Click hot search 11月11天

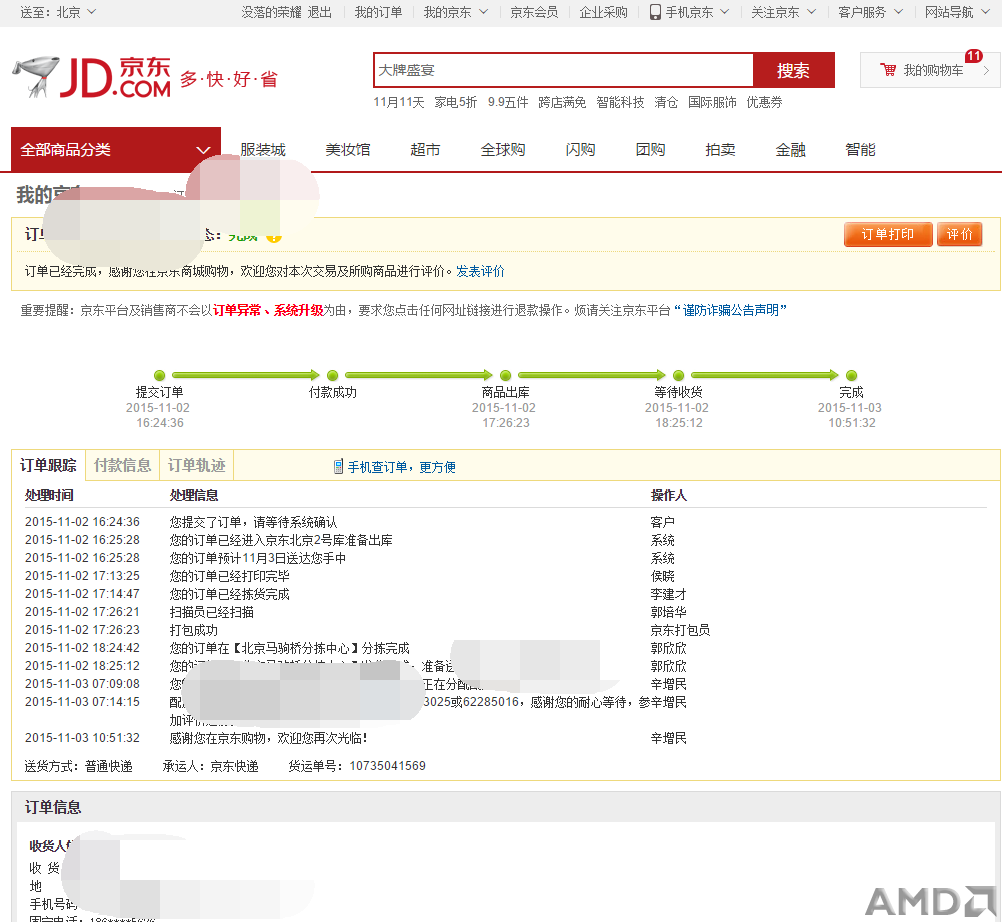[x=399, y=102]
